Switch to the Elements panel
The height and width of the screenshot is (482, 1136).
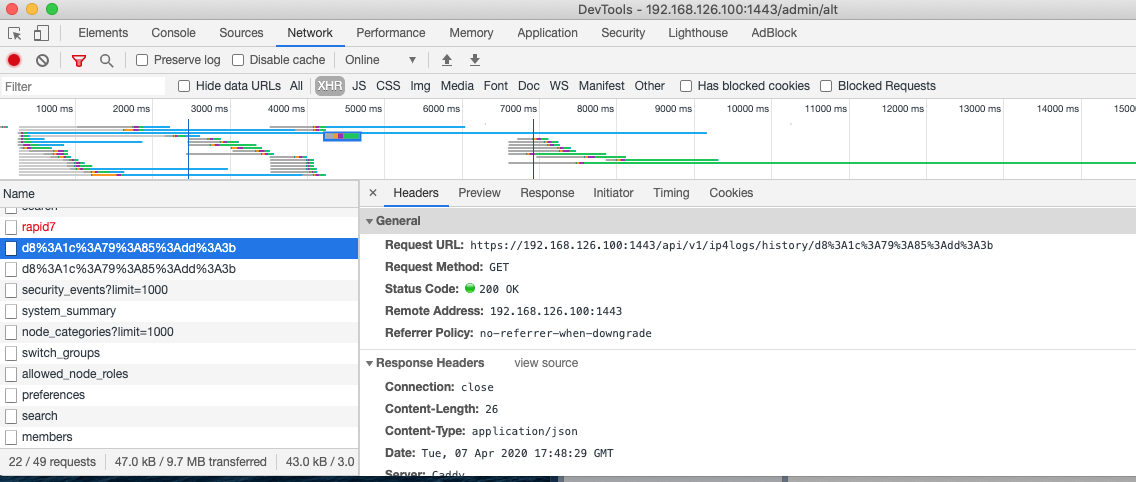pos(103,33)
